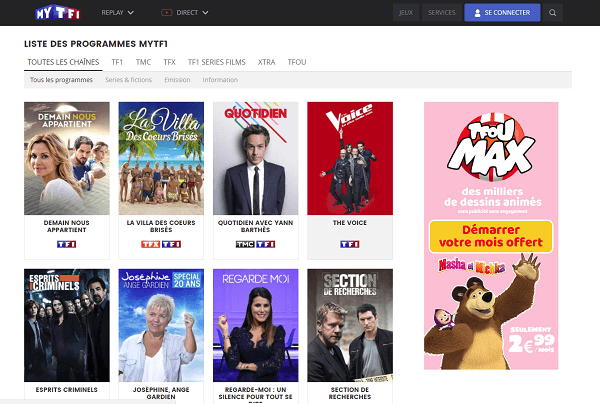This screenshot has height=404, width=600.
Task: Filter by Tous les programmes
Action: [x=61, y=80]
